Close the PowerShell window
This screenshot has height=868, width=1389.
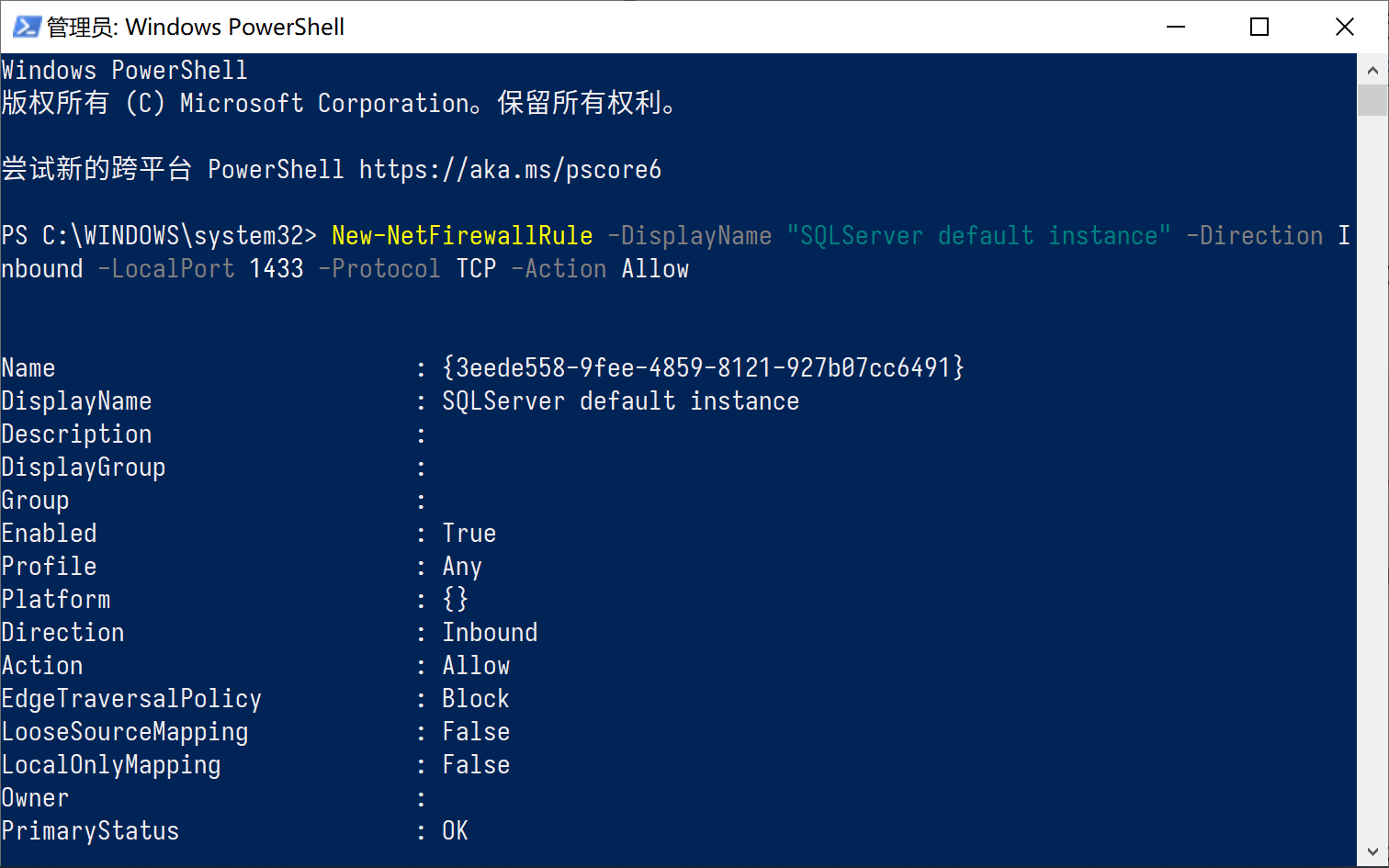[x=1345, y=27]
